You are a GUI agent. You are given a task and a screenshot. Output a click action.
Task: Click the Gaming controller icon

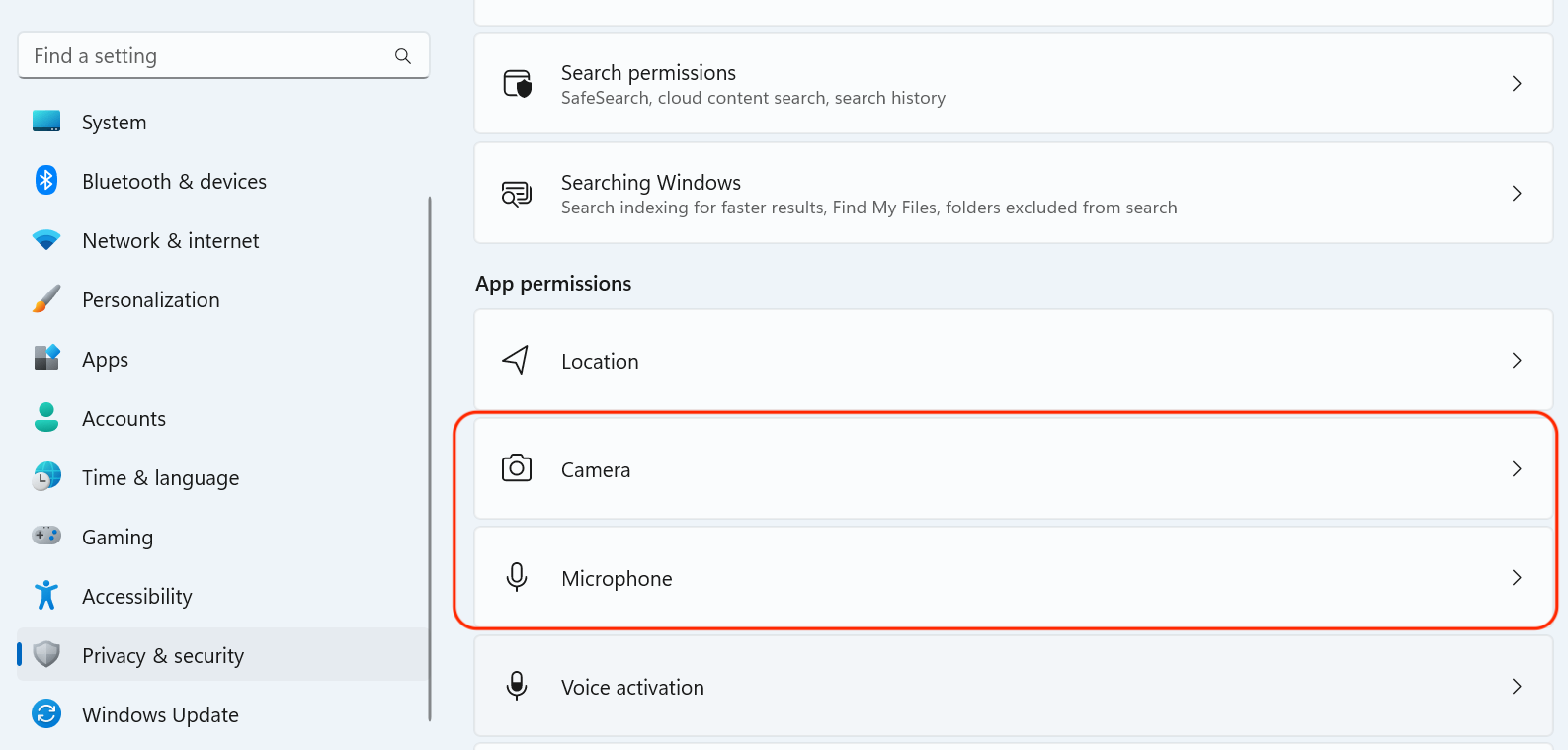[x=46, y=536]
